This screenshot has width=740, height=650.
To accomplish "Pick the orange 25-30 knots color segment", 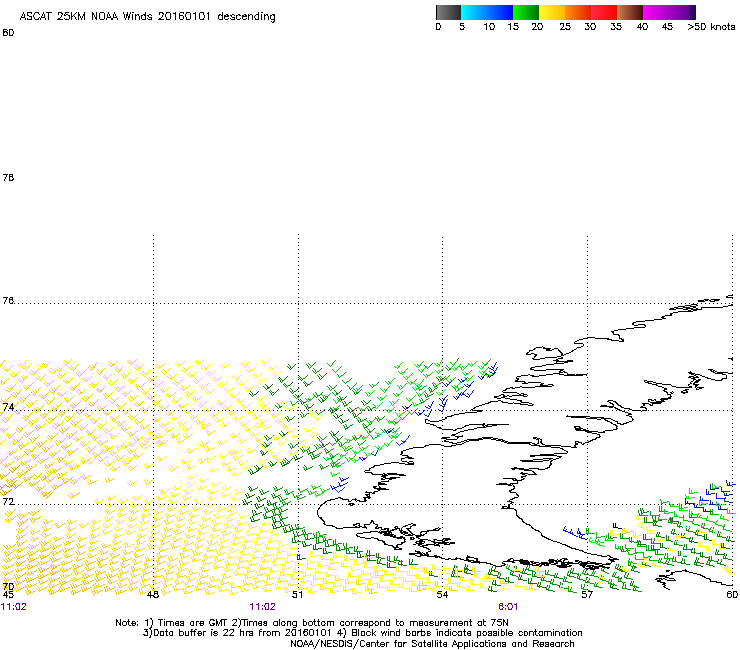I will pyautogui.click(x=578, y=12).
